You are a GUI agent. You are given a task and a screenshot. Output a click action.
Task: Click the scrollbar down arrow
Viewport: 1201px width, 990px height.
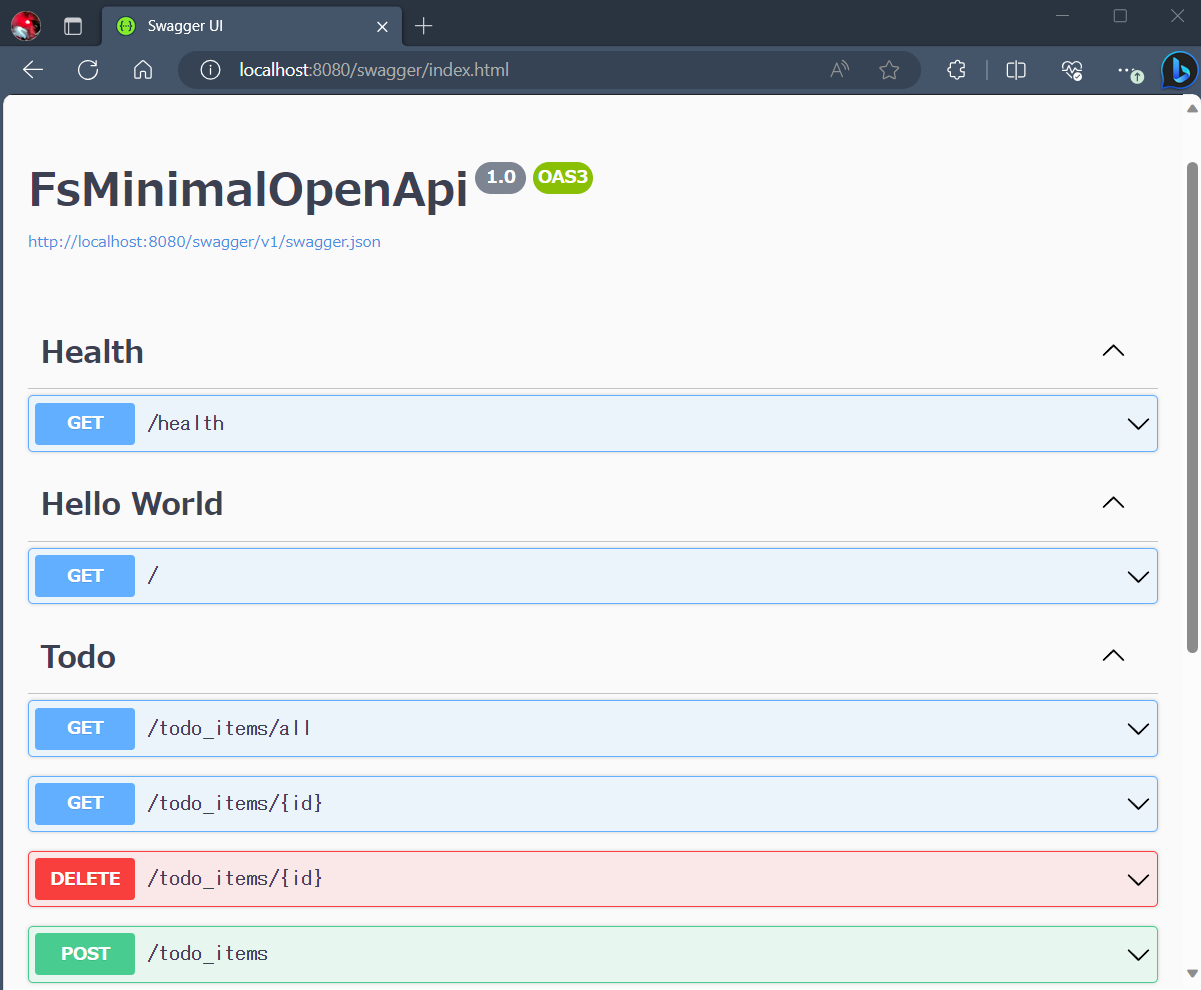click(x=1192, y=972)
